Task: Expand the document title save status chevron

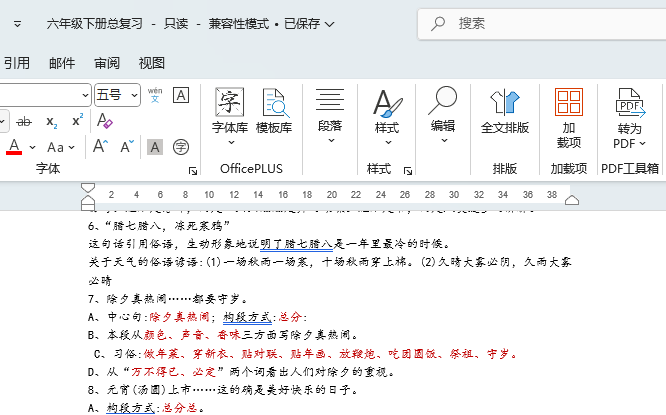Action: coord(329,24)
